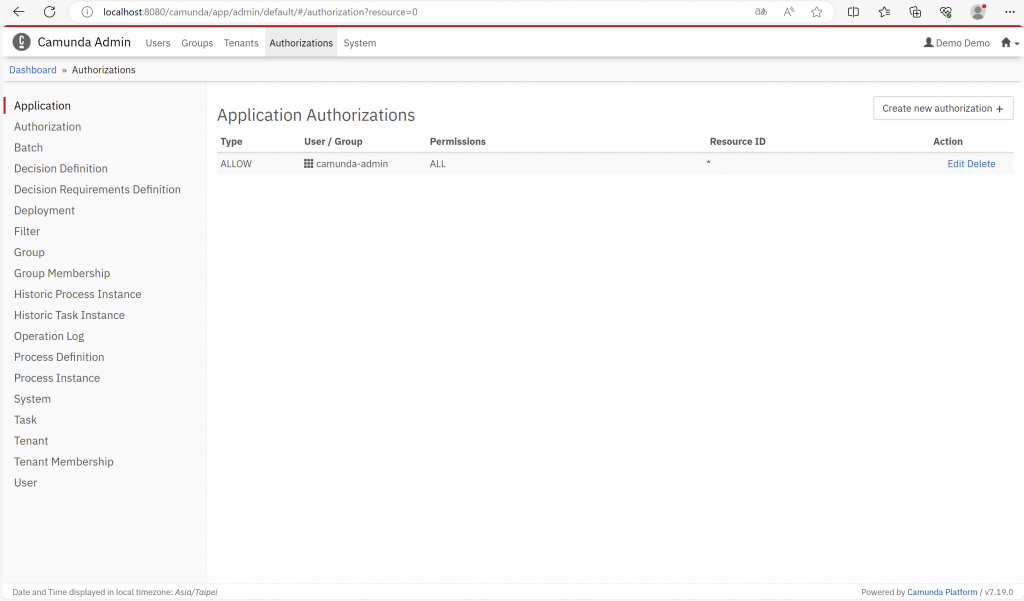
Task: Select Application in the resource sidebar
Action: click(42, 106)
